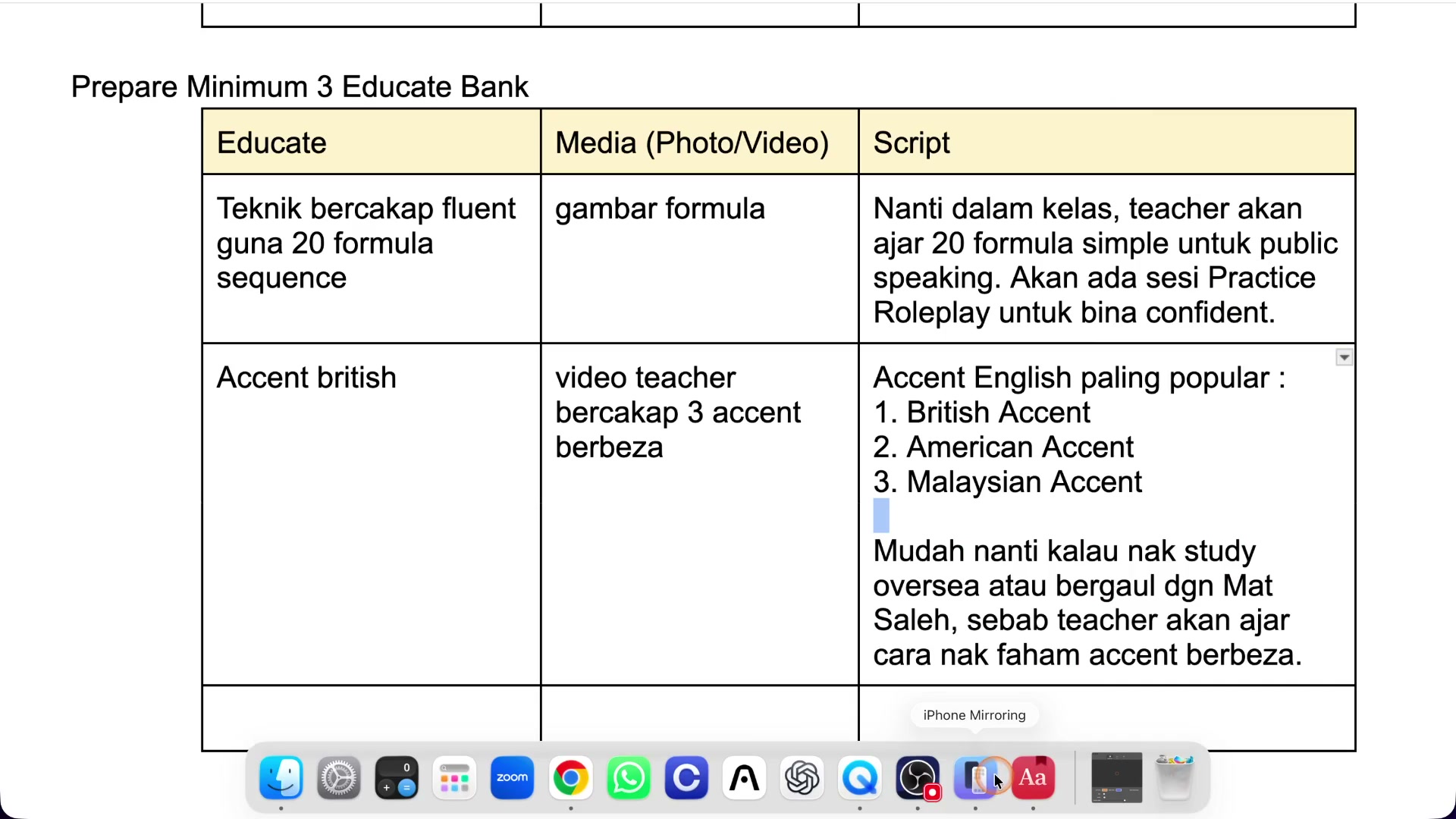Open QuickTime Player dock icon
This screenshot has height=819, width=1456.
point(860,778)
